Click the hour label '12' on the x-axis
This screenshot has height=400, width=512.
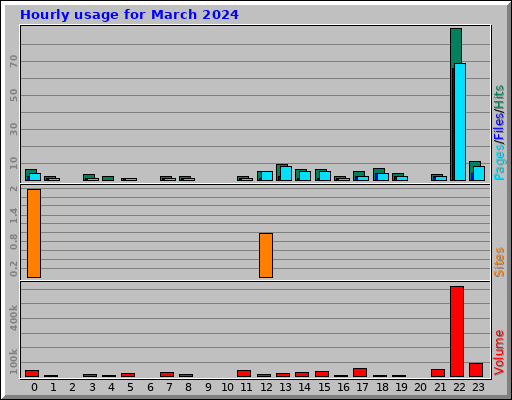pyautogui.click(x=266, y=387)
